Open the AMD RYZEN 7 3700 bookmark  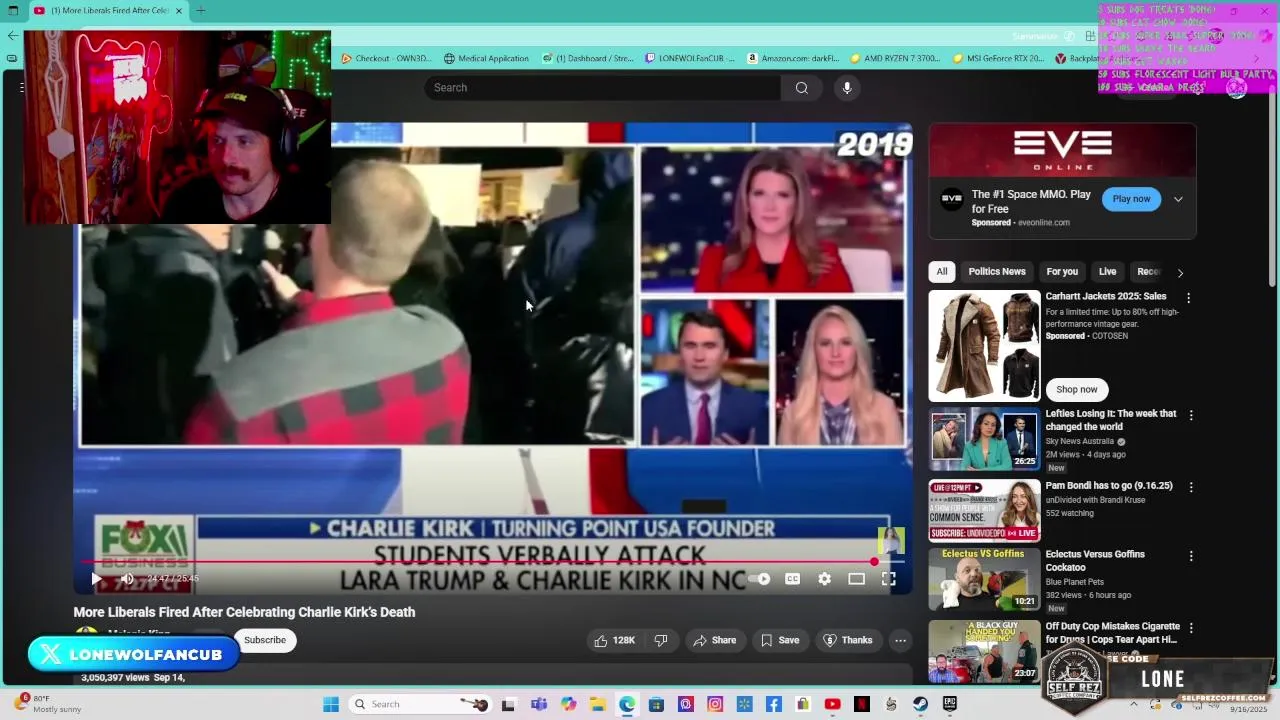895,58
